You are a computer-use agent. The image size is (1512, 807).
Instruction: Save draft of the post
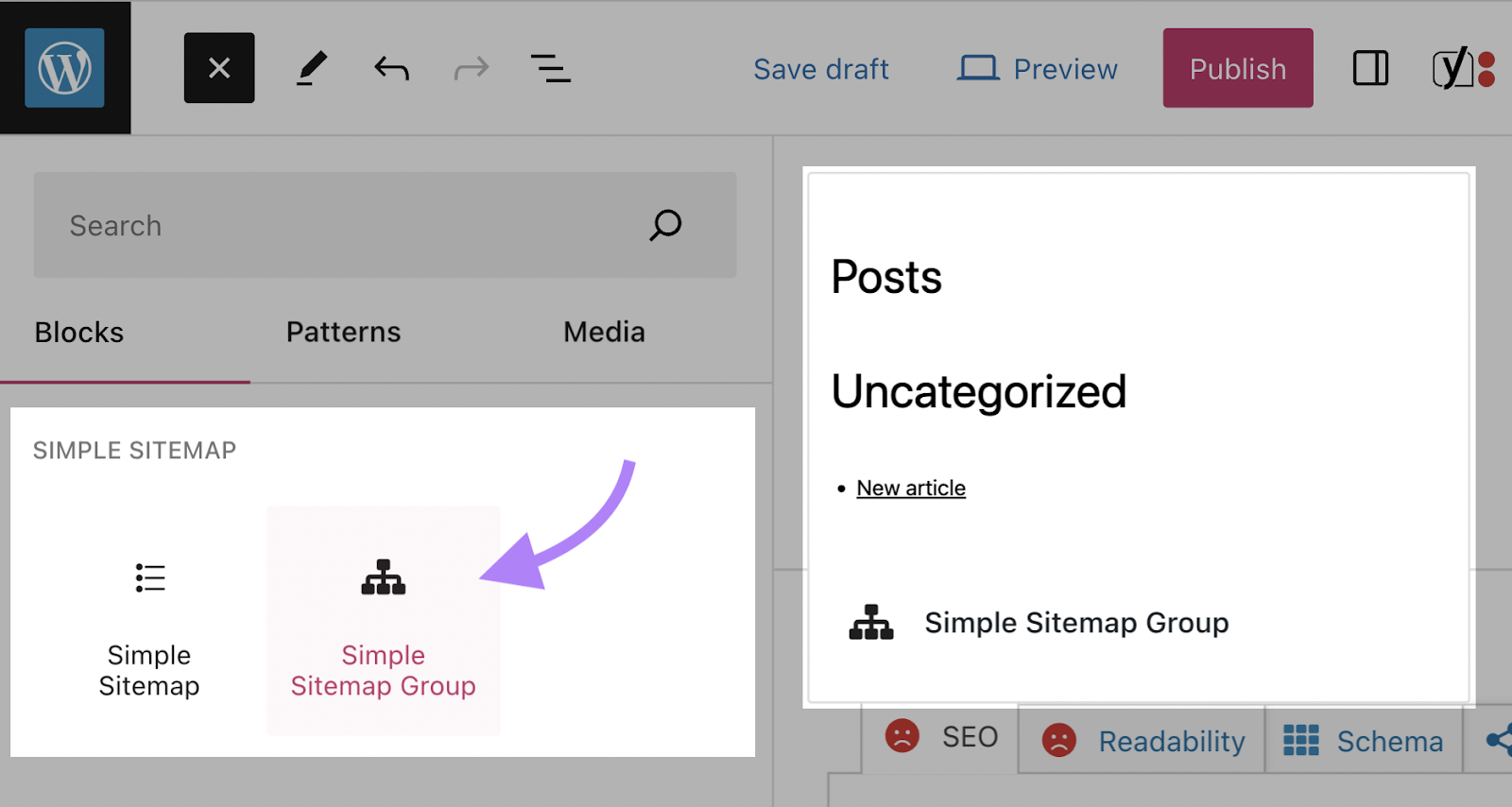tap(821, 69)
